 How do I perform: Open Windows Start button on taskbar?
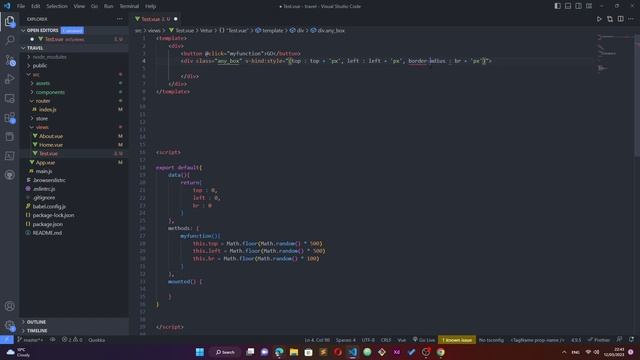pos(200,352)
